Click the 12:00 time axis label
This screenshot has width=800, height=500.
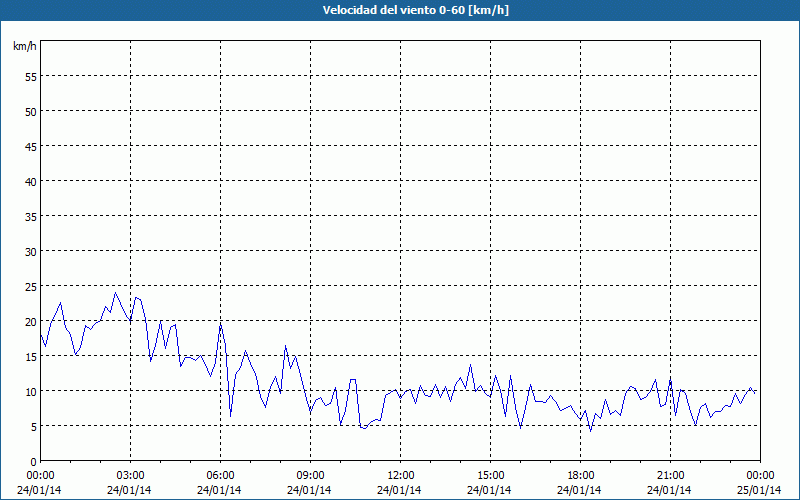401,476
